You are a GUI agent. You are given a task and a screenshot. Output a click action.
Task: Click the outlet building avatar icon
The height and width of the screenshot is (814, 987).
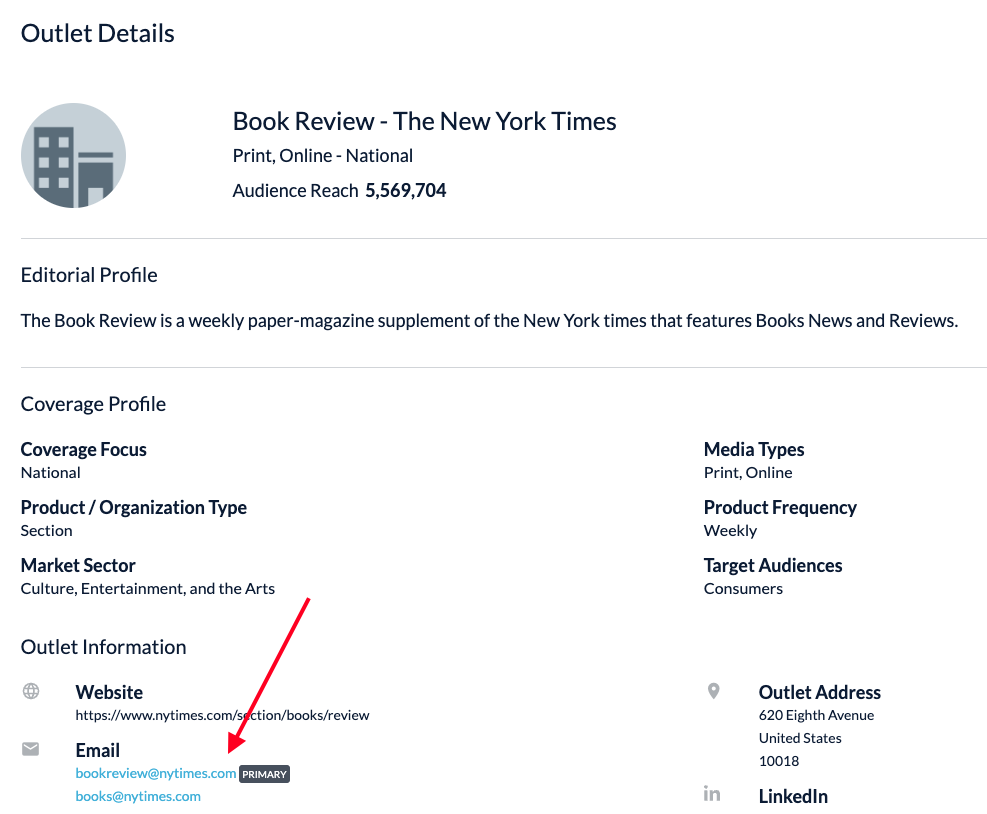click(x=73, y=156)
